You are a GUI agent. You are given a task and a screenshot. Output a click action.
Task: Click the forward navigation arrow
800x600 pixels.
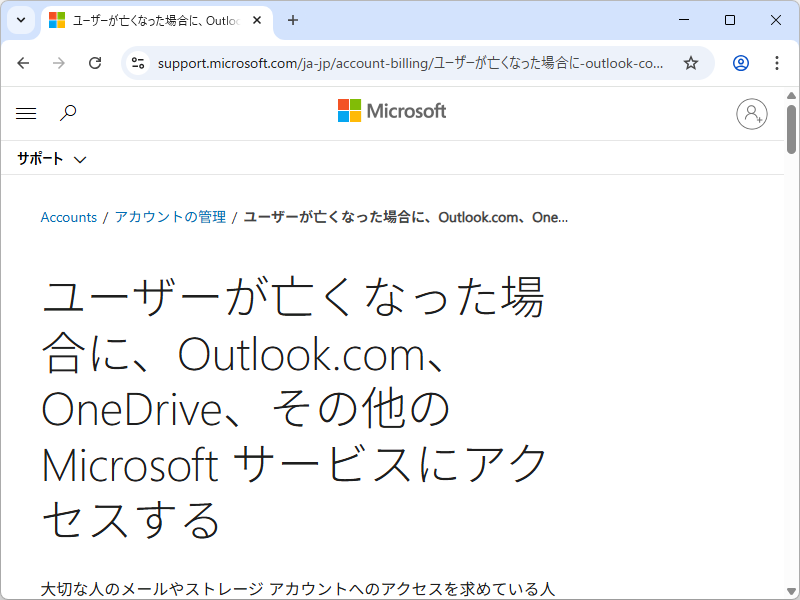coord(59,63)
